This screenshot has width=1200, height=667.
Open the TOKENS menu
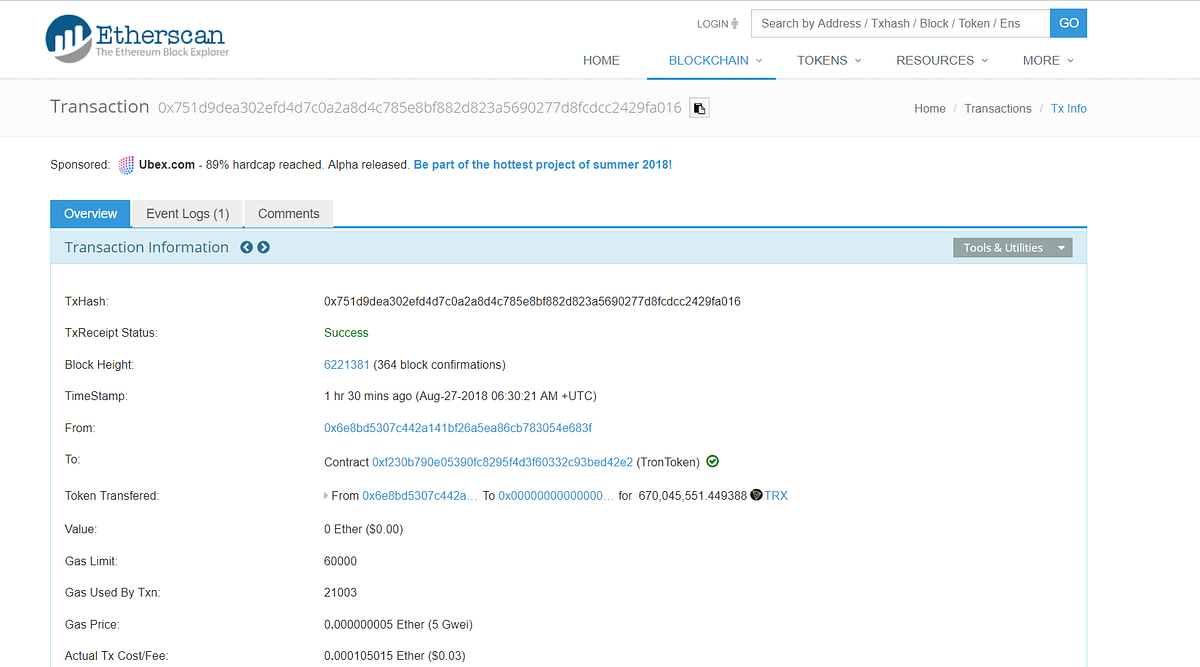tap(828, 60)
